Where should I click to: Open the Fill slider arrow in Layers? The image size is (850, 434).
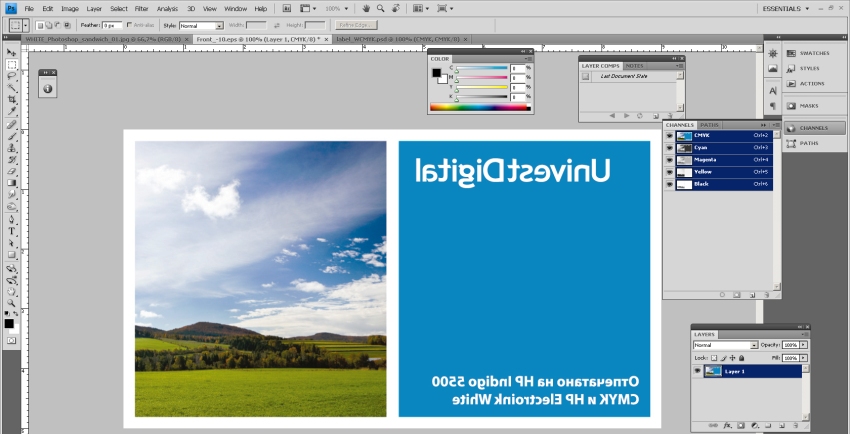tap(803, 358)
